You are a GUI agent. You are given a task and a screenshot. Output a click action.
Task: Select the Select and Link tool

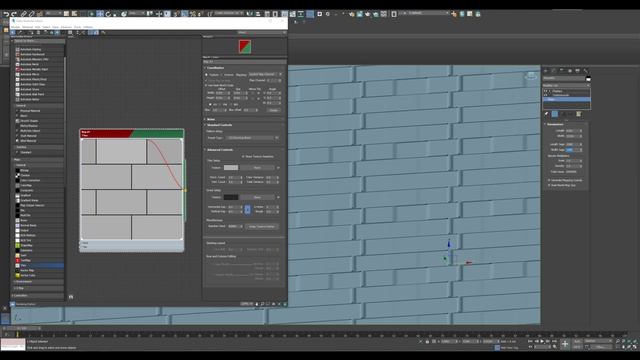click(x=24, y=14)
